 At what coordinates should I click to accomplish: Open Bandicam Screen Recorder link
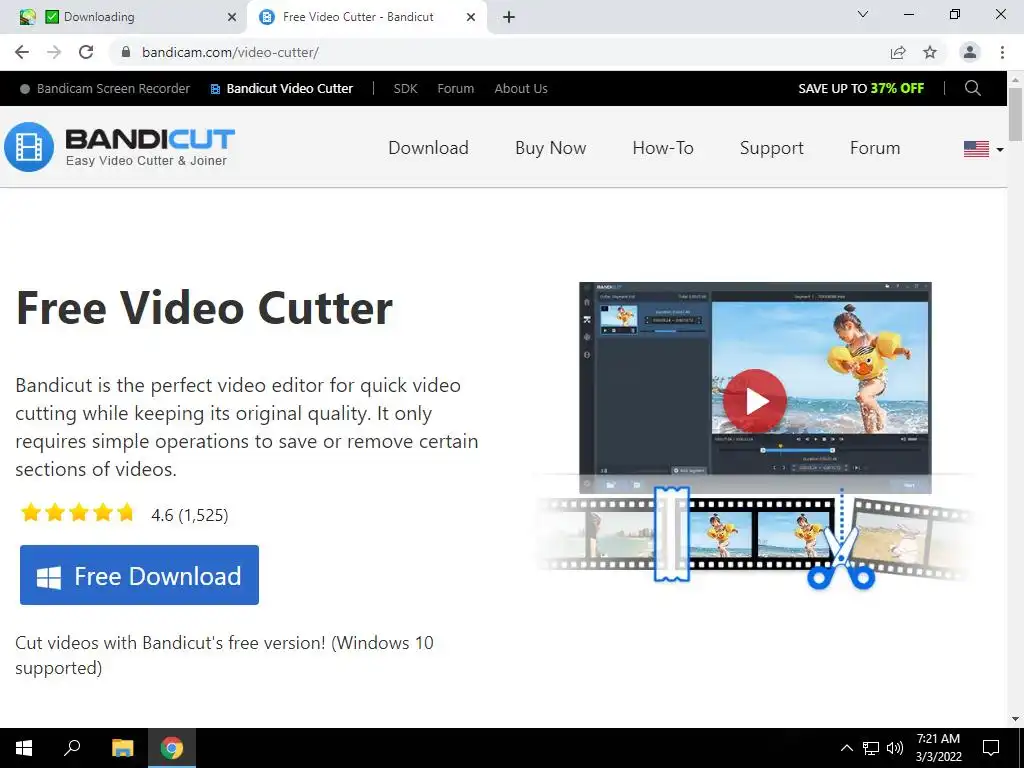(x=104, y=88)
